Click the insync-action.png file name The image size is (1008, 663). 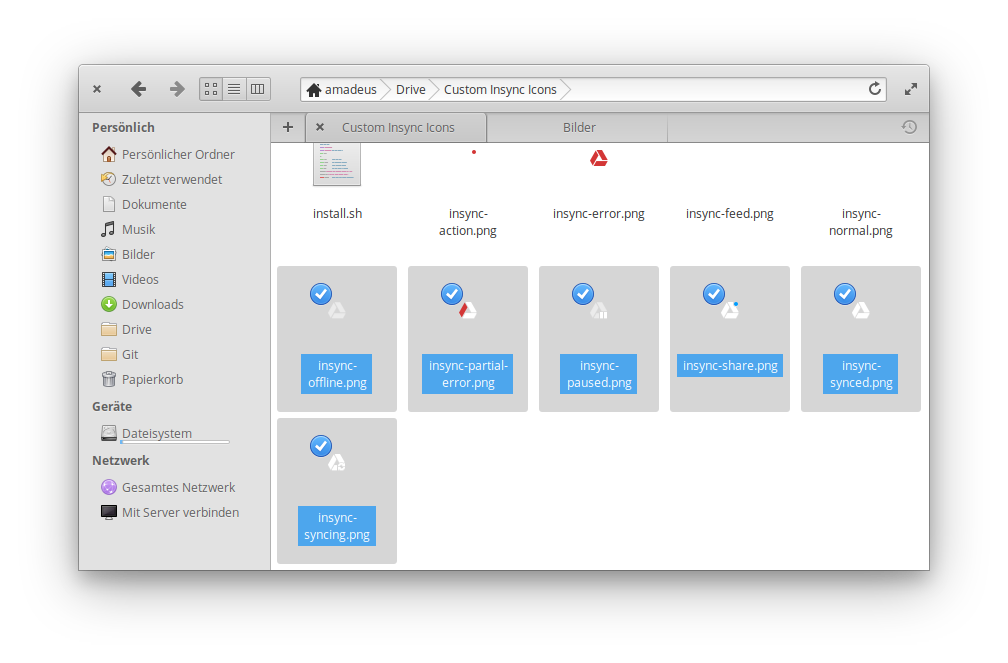pos(468,222)
